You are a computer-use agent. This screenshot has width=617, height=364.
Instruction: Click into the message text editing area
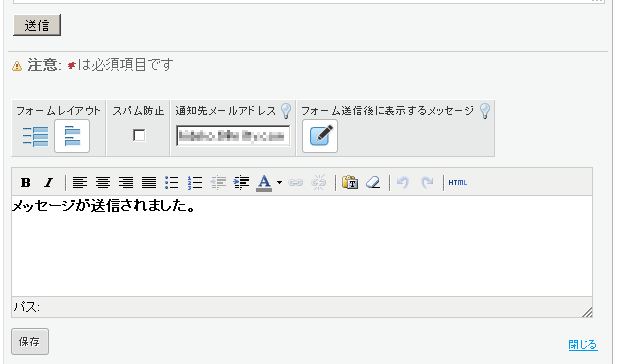coord(302,246)
